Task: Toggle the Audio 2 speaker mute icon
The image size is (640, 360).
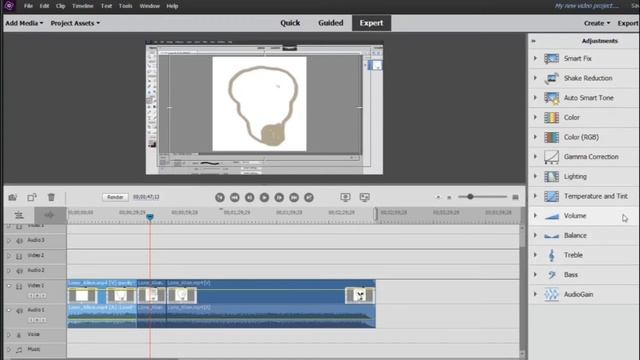Action: click(x=19, y=271)
